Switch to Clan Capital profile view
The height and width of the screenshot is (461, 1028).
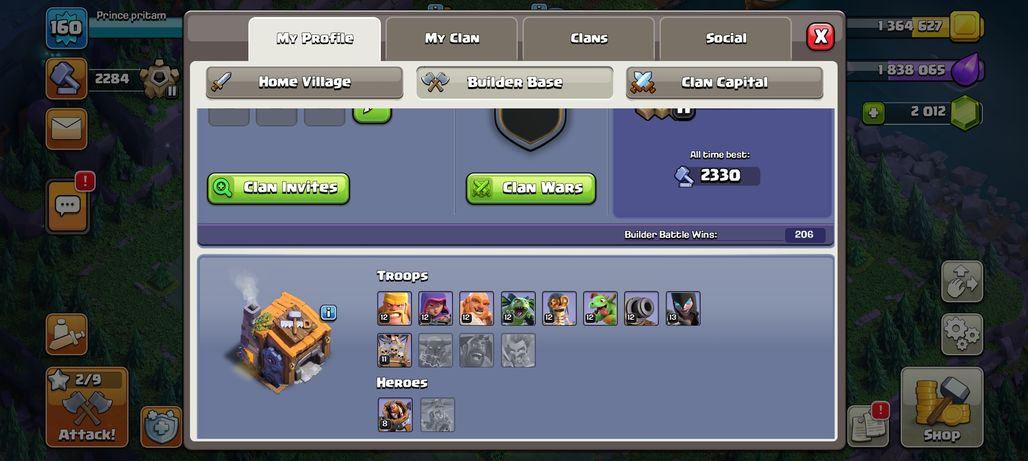coord(724,83)
